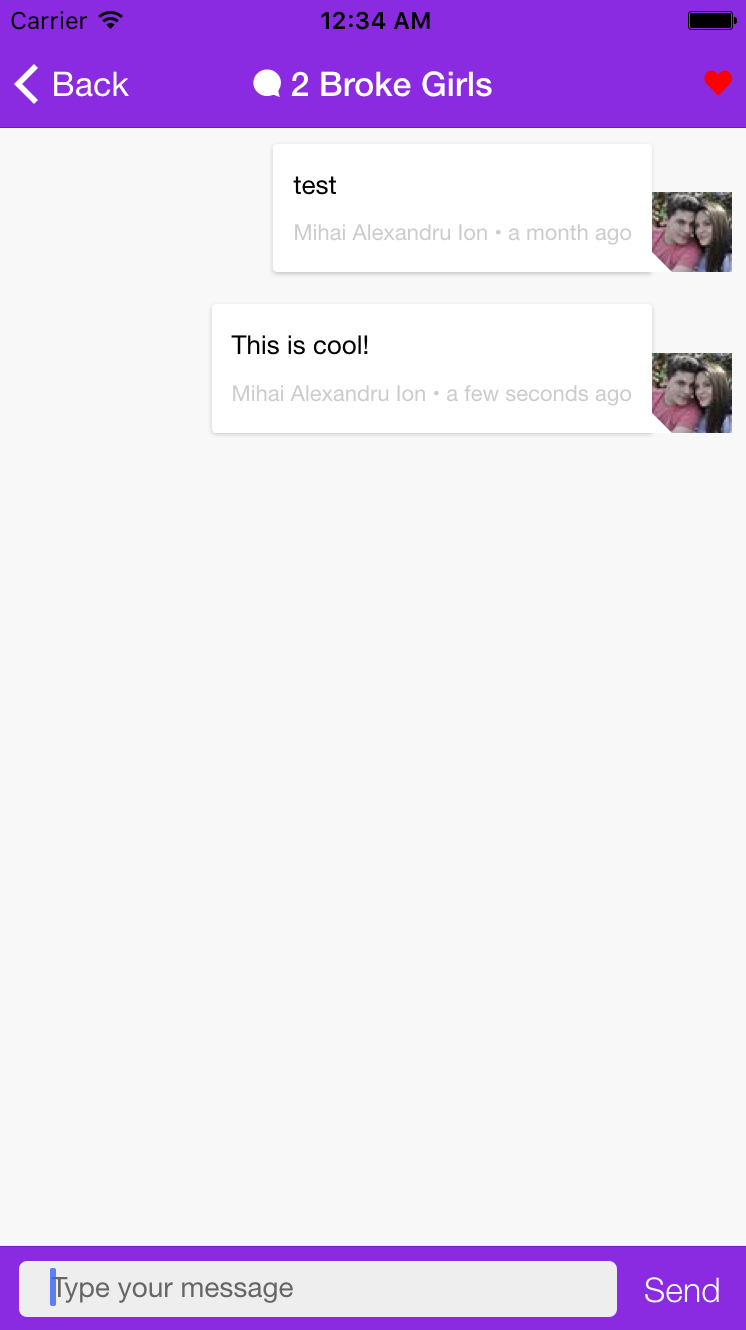The image size is (746, 1330).
Task: Click 'a month ago' timestamp
Action: [x=570, y=233]
